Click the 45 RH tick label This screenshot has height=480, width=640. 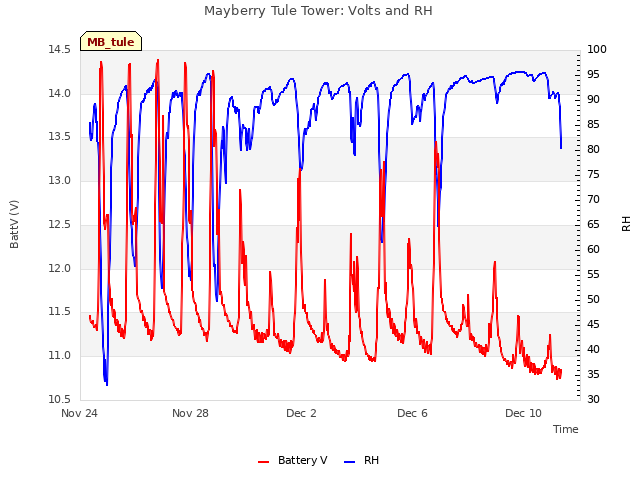(593, 324)
